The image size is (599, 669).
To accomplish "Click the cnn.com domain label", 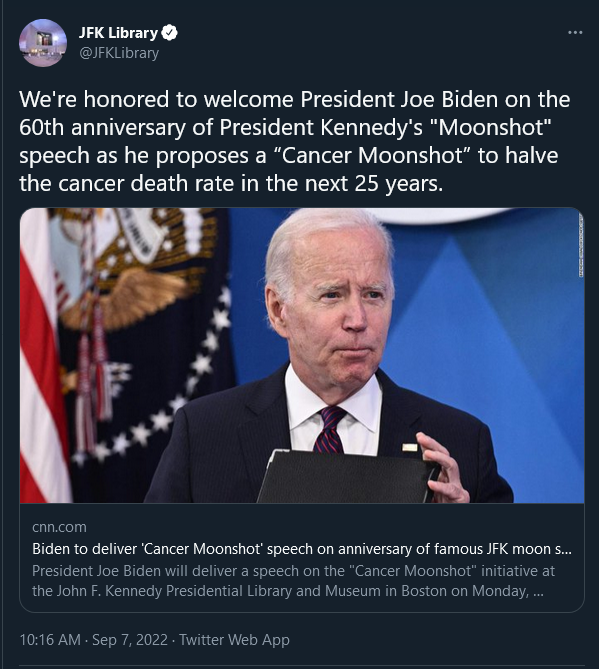I will [59, 527].
